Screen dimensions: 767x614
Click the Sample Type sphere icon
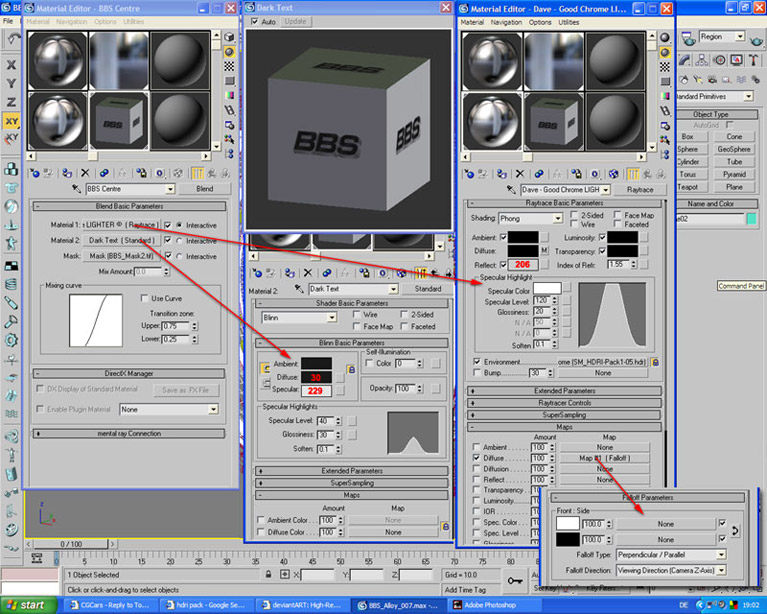coord(665,38)
